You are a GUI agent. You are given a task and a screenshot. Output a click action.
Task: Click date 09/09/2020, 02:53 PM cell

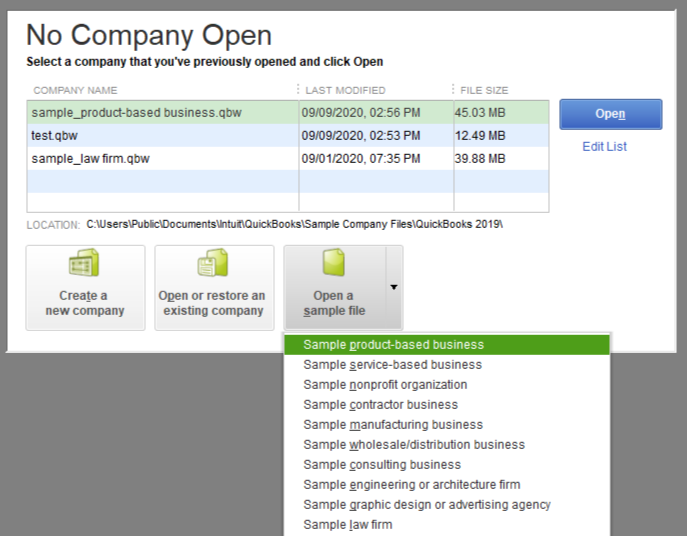point(376,135)
